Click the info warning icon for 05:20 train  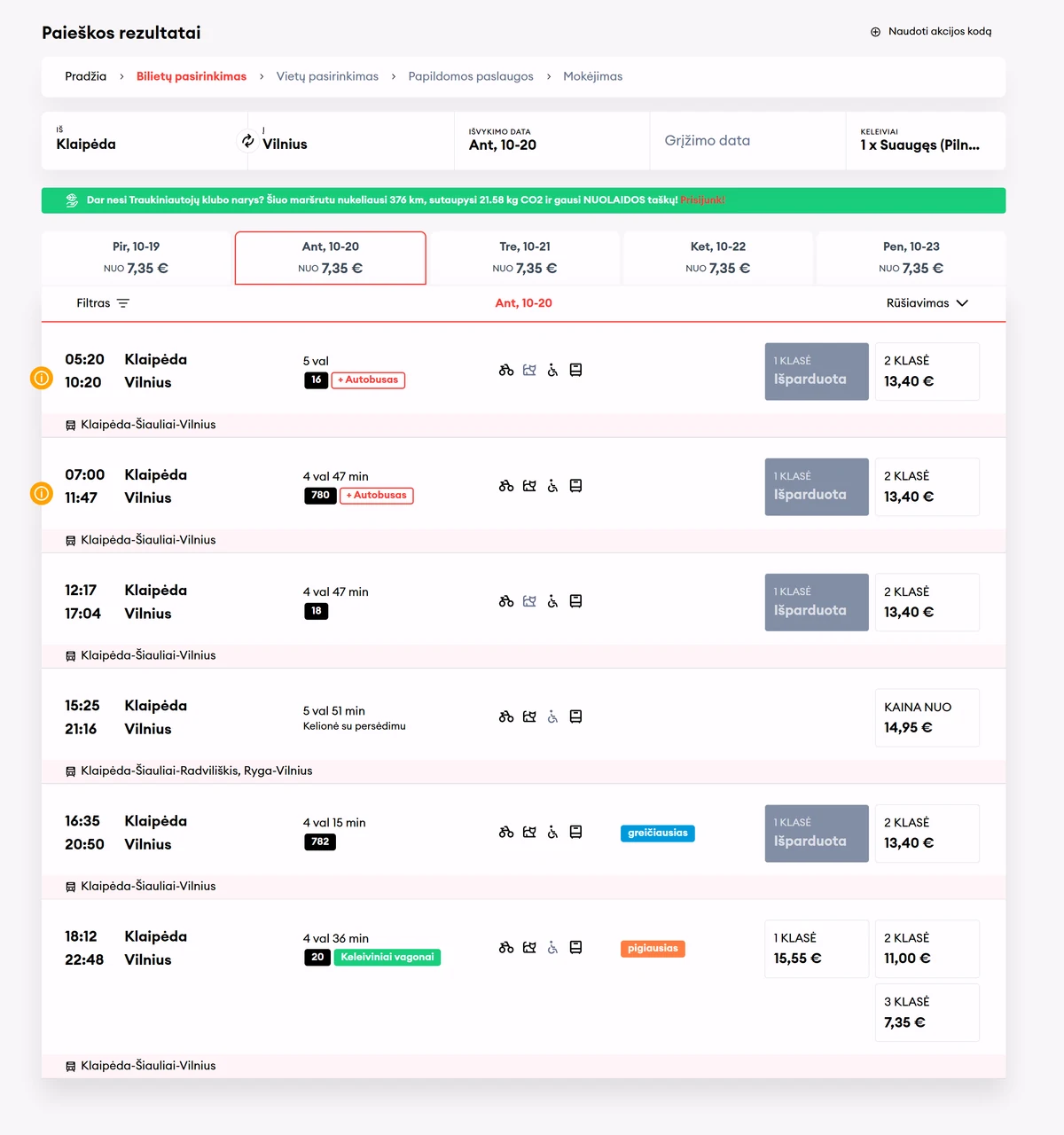pos(42,379)
